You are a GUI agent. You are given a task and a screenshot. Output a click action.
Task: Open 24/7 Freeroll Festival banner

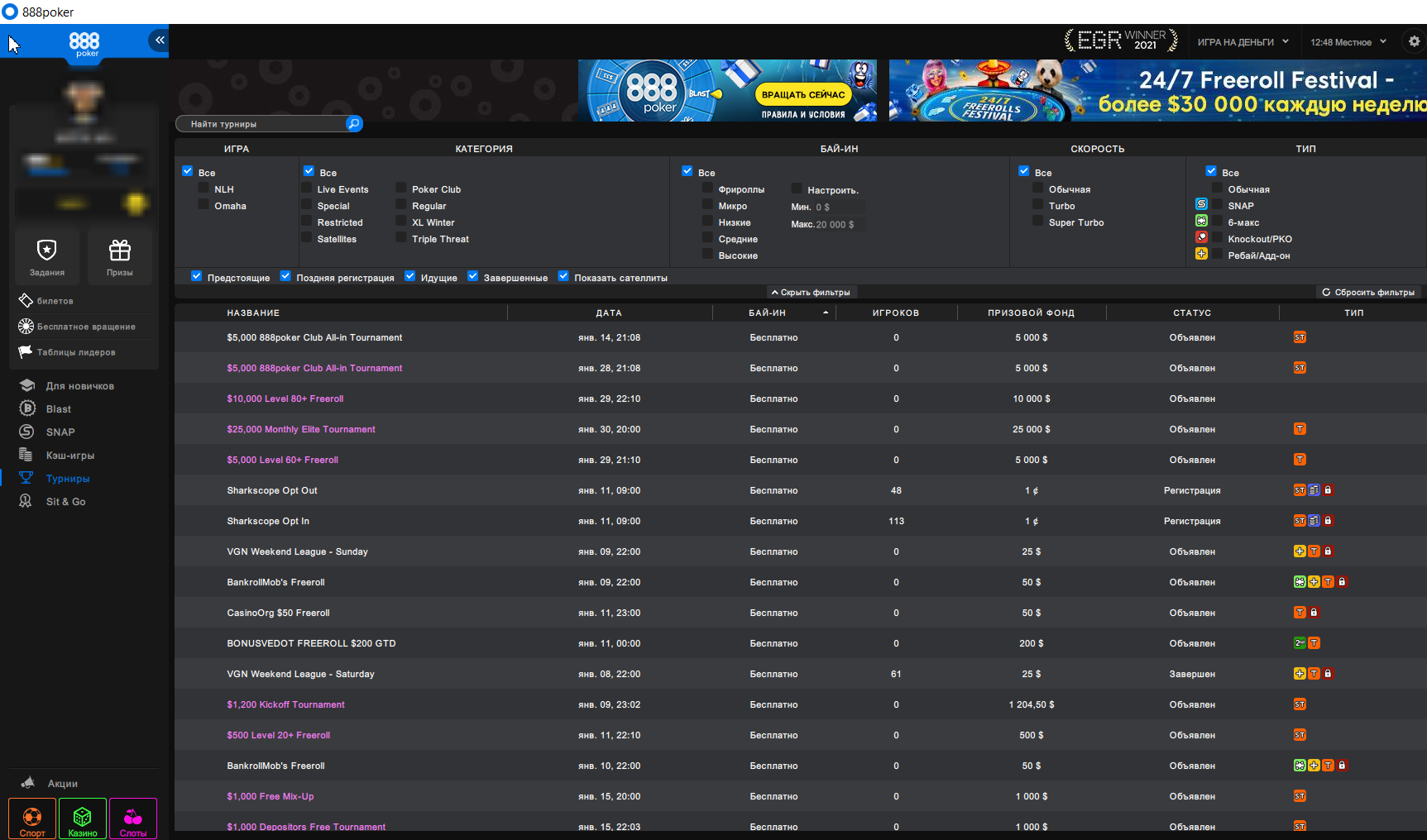click(1158, 90)
